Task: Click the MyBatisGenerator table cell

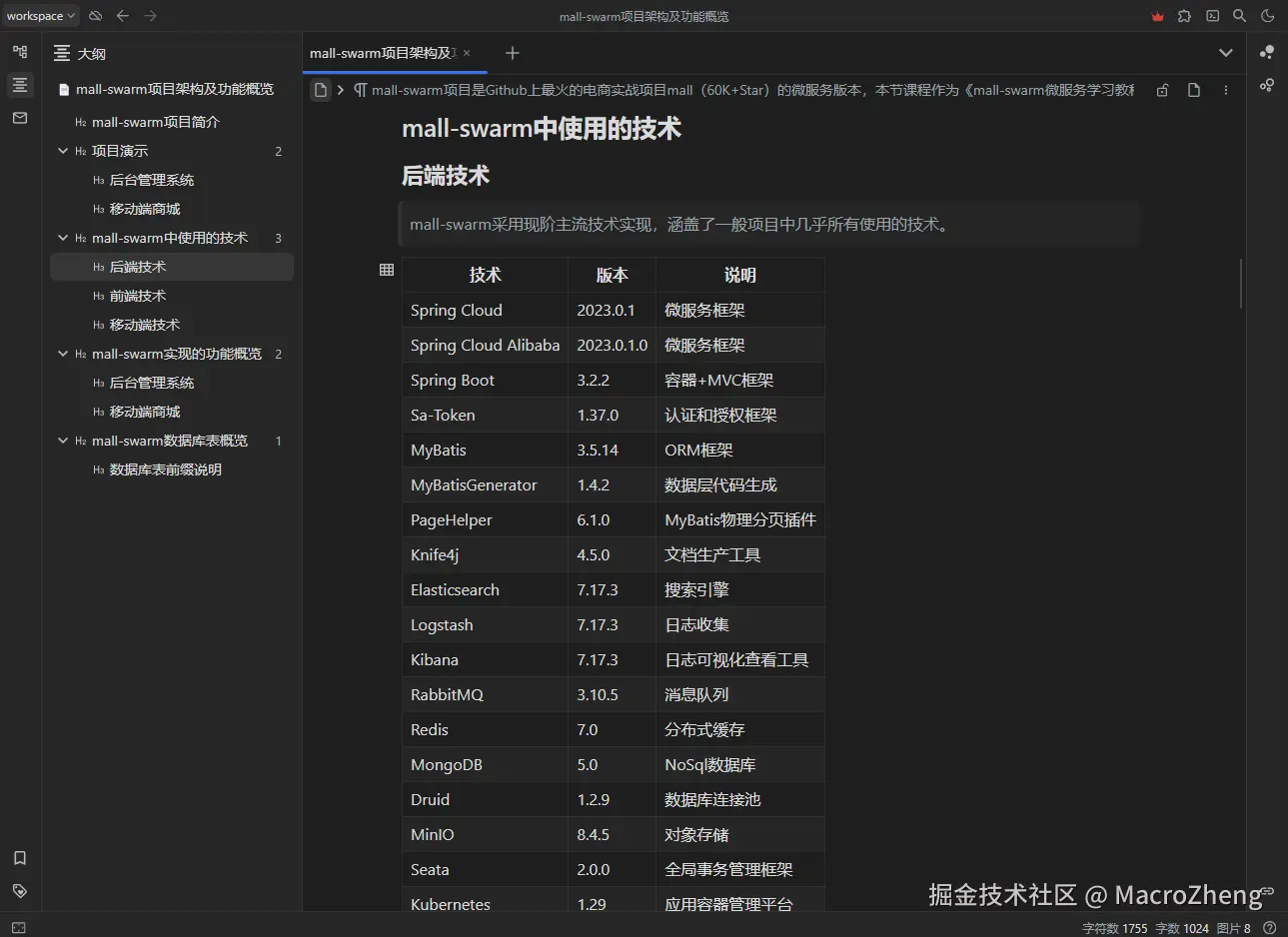Action: [485, 484]
